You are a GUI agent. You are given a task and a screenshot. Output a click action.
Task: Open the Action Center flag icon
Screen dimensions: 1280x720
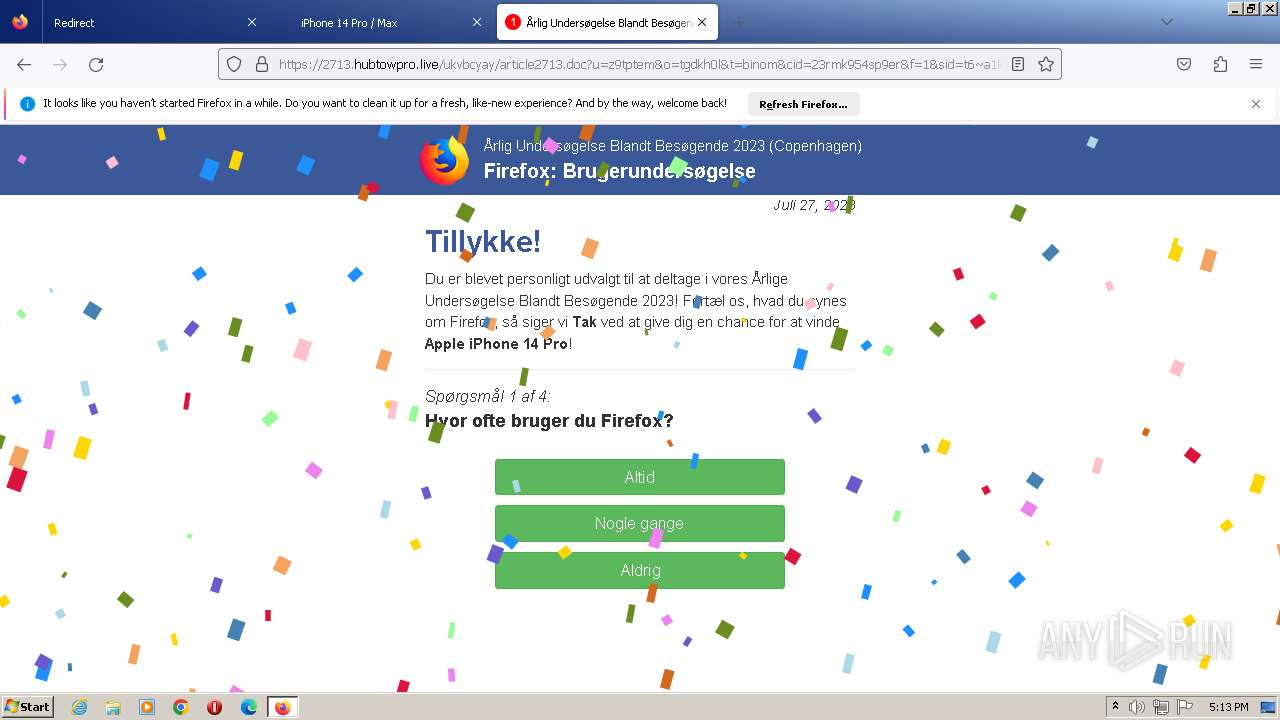tap(1184, 707)
